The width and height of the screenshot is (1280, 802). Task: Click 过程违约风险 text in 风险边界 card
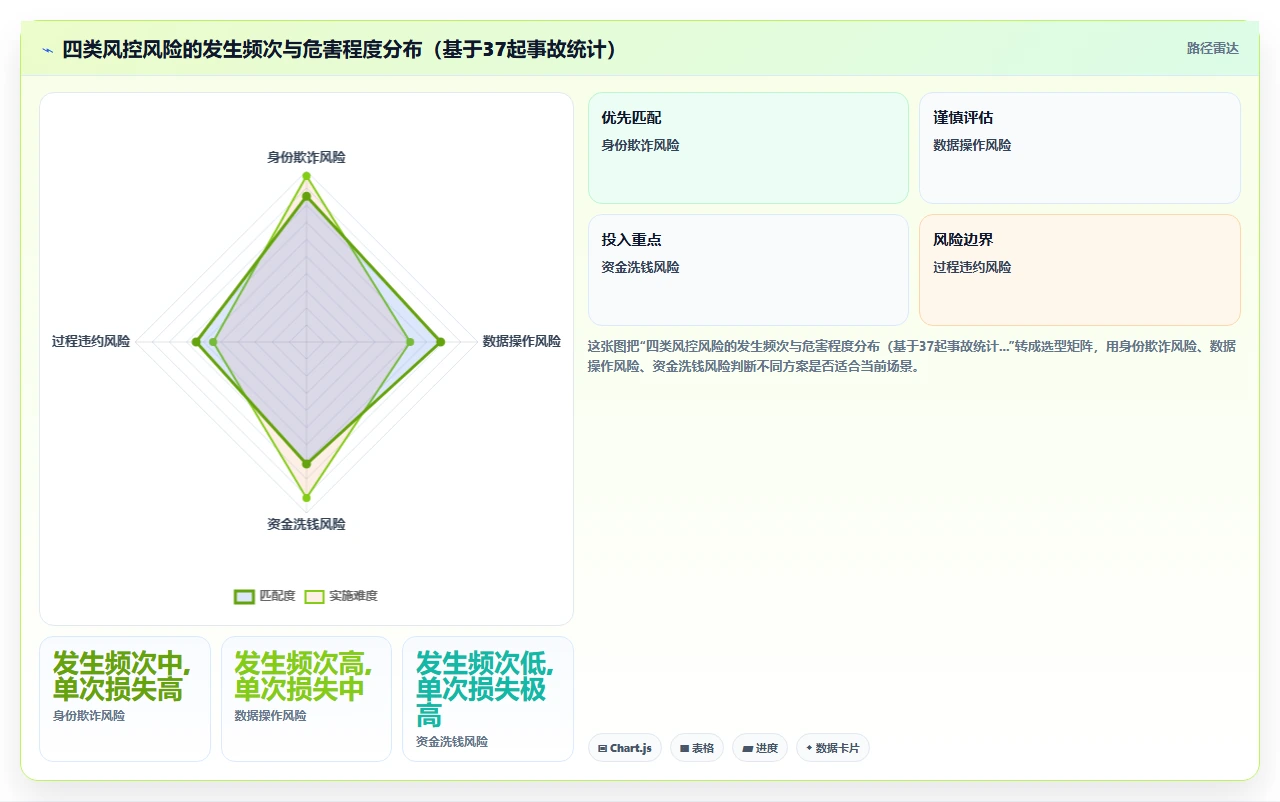point(972,267)
